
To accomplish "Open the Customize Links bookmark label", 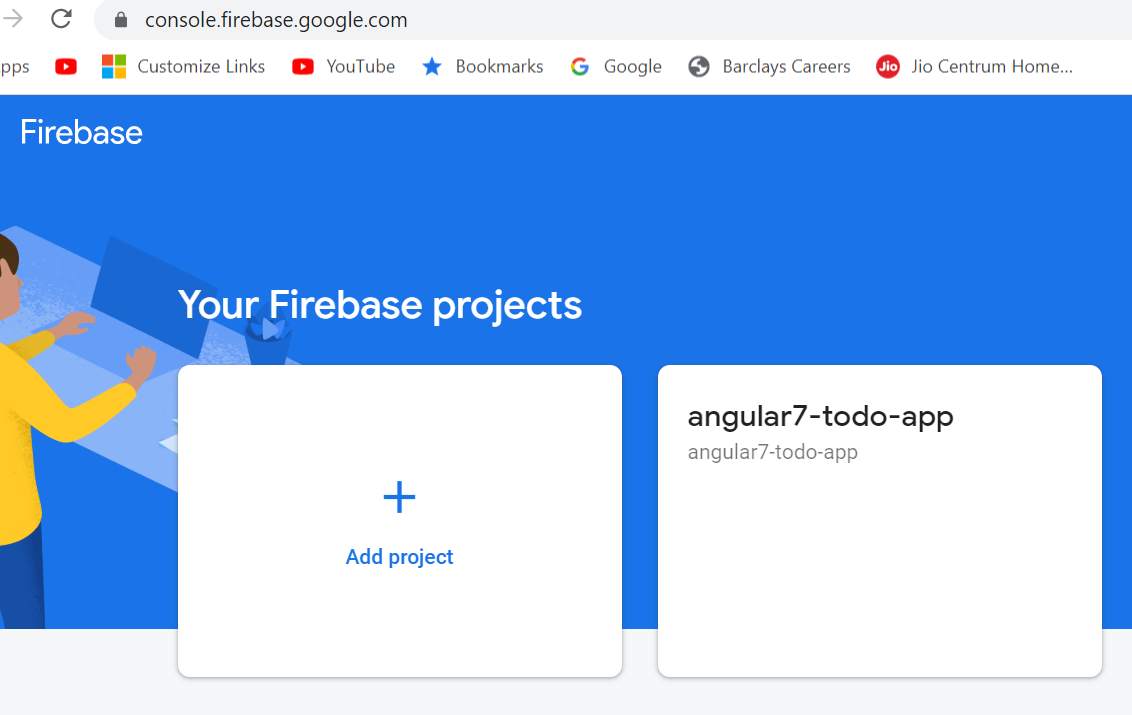I will (x=201, y=67).
